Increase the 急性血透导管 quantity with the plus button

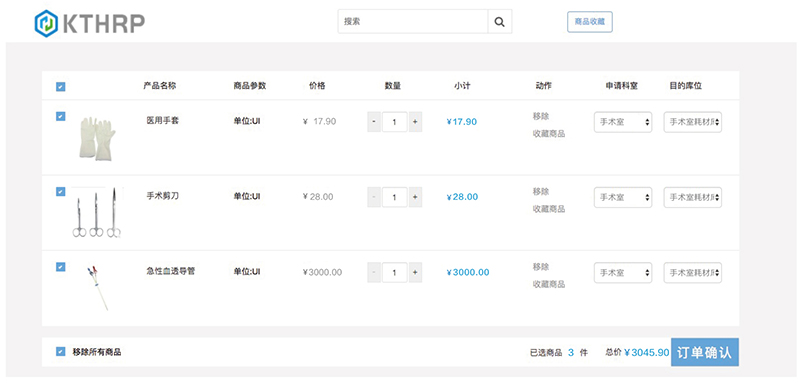click(x=415, y=272)
